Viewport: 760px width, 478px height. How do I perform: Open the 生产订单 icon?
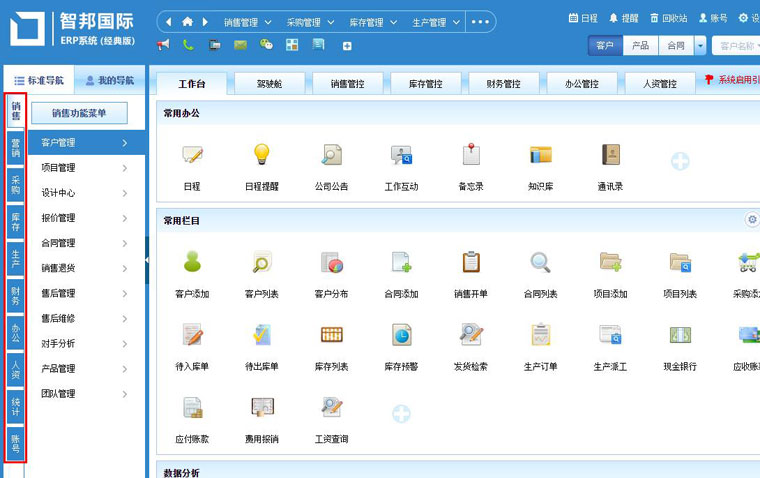[540, 336]
